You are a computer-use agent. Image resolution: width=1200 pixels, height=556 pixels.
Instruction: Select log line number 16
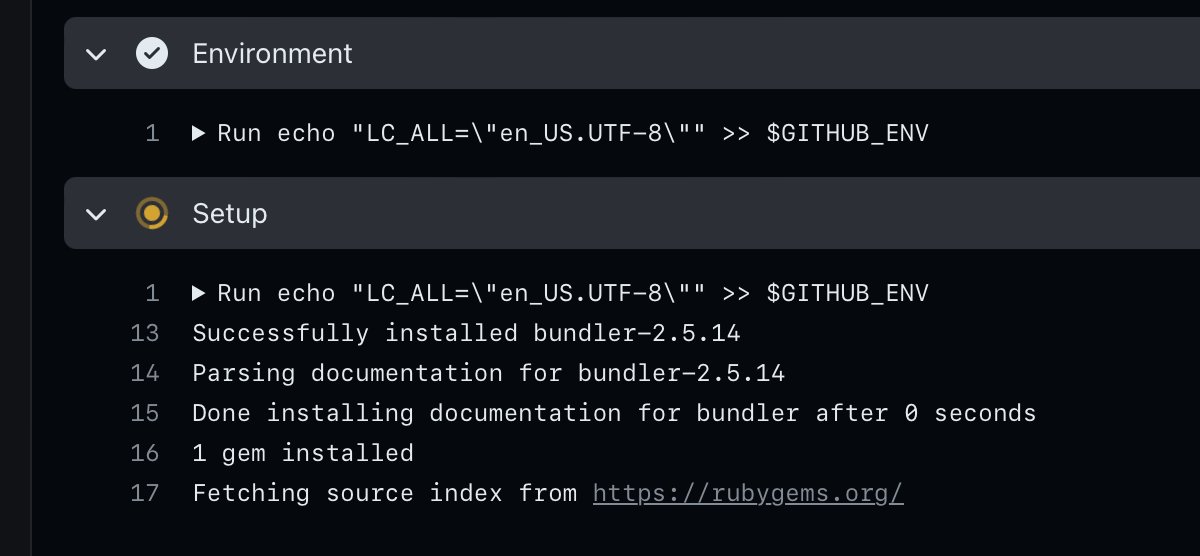tap(145, 453)
